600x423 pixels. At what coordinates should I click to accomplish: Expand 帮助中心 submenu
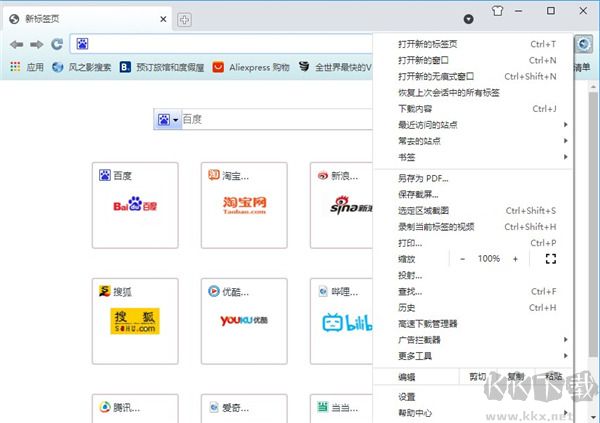(x=473, y=413)
